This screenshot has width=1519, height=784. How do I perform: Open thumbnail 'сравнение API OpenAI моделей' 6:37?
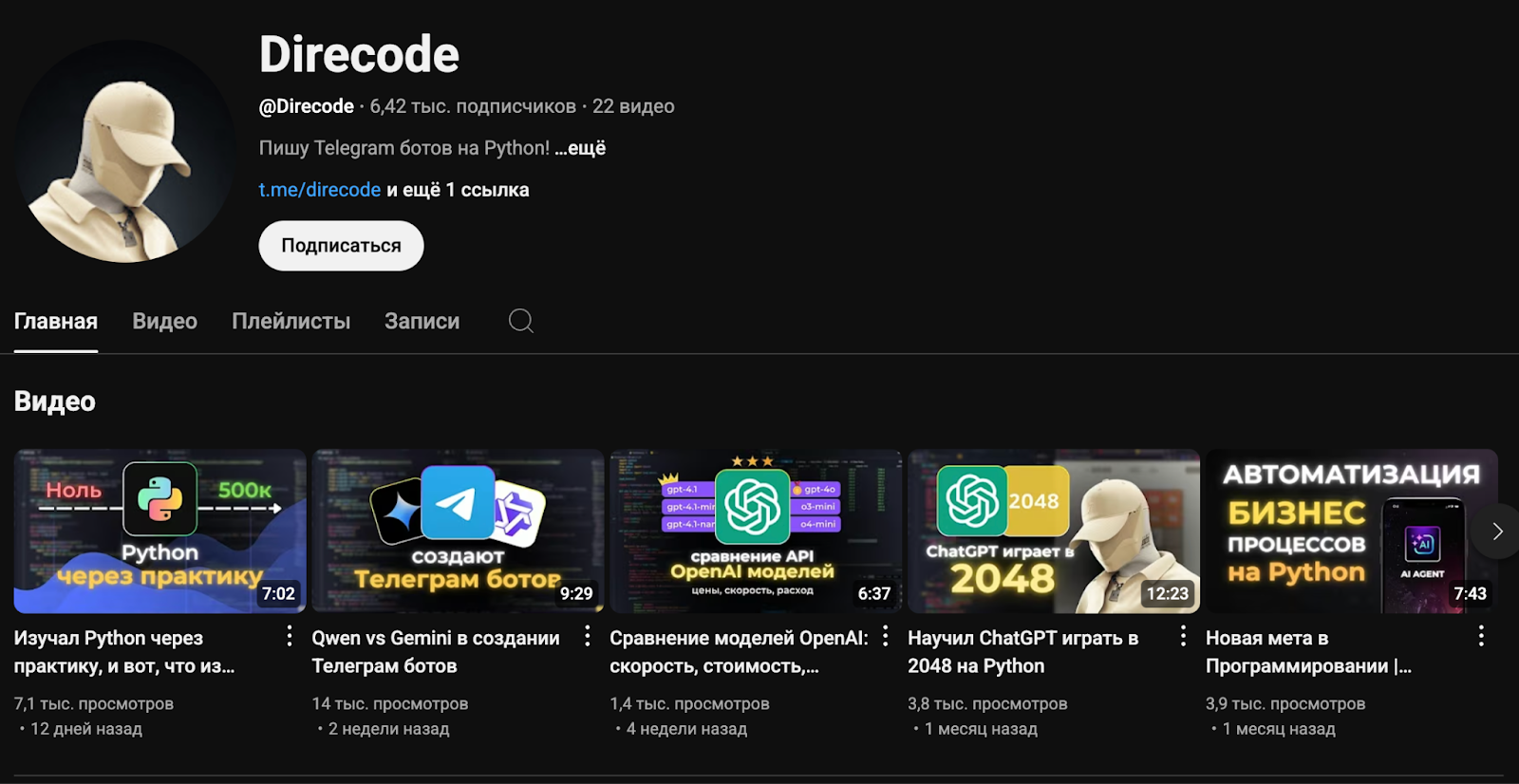[x=756, y=532]
